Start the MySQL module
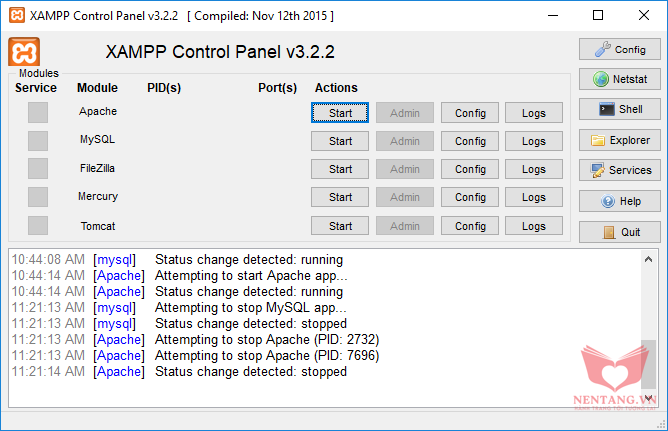This screenshot has width=668, height=431. click(340, 141)
